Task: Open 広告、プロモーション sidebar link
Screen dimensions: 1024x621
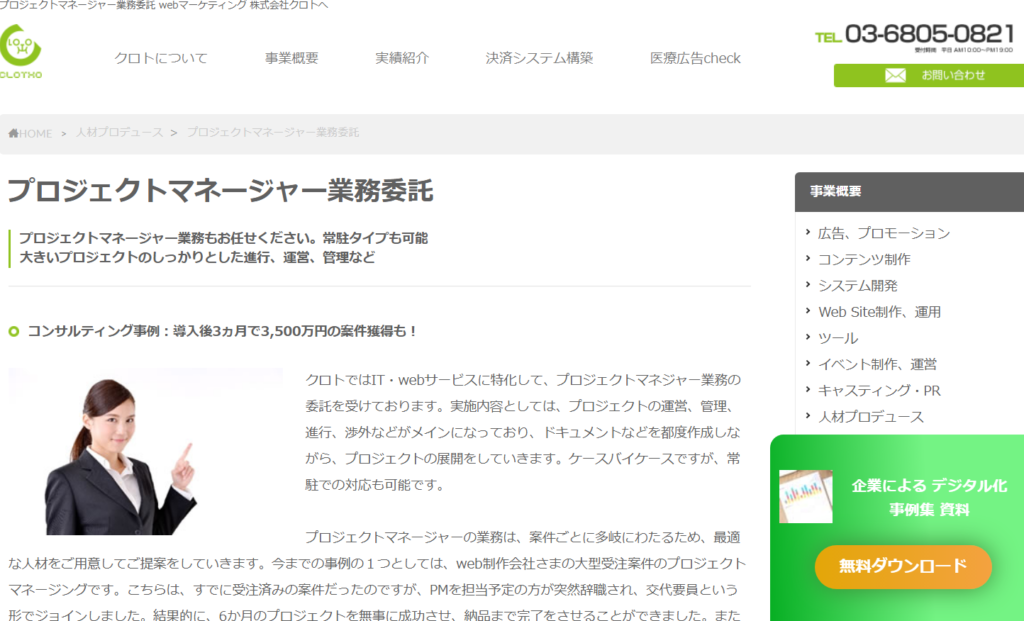Action: pos(883,233)
